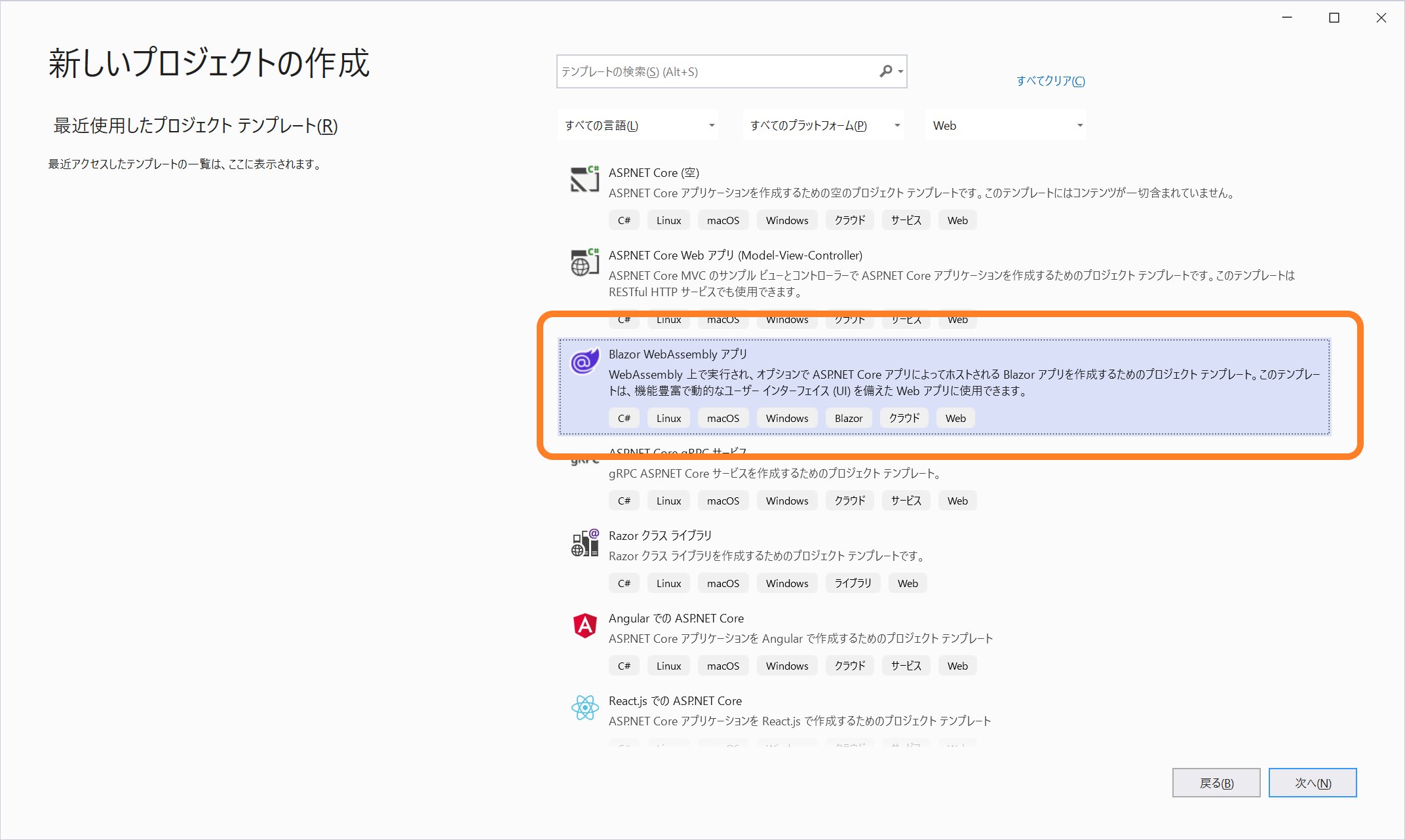Select the "Razor クラス ライブラリ" template title
Image resolution: width=1405 pixels, height=840 pixels.
click(x=660, y=535)
